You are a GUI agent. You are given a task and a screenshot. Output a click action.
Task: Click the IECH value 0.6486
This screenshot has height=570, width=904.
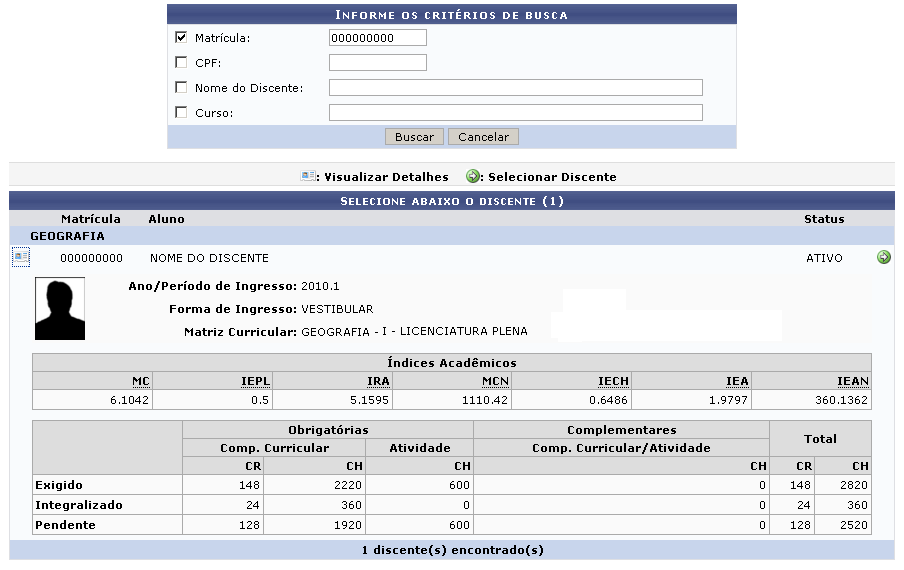[x=608, y=400]
